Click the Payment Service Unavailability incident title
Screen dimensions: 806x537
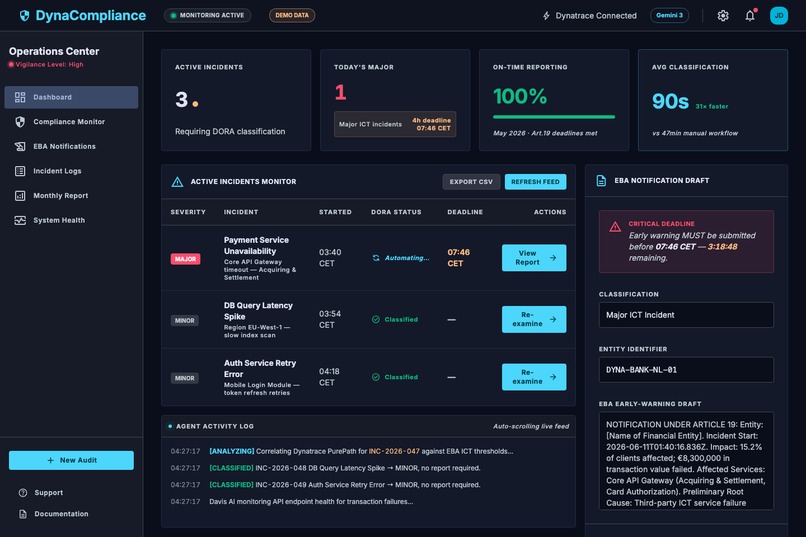click(x=256, y=246)
